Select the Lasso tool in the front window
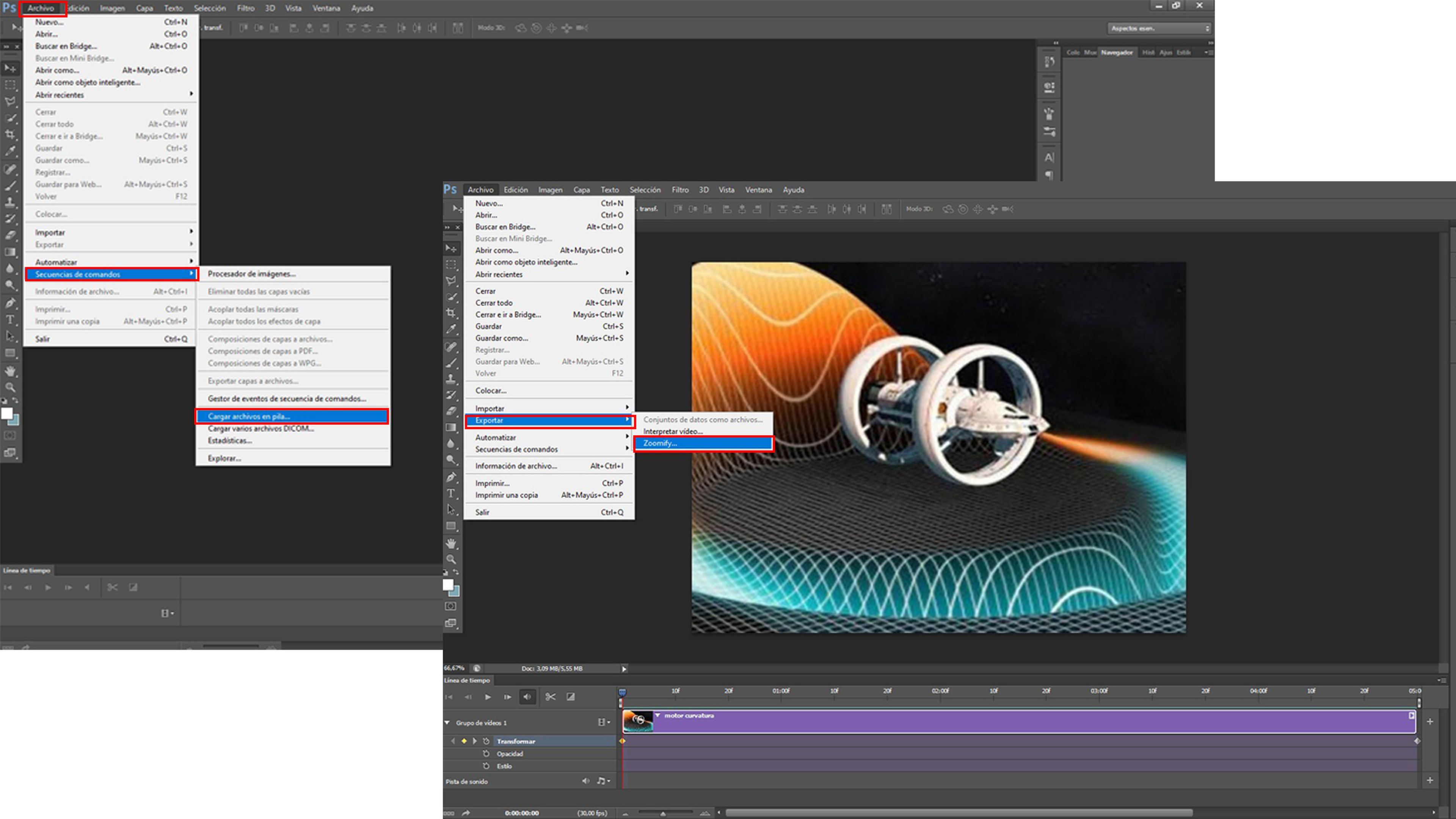The height and width of the screenshot is (819, 1456). pos(451,280)
